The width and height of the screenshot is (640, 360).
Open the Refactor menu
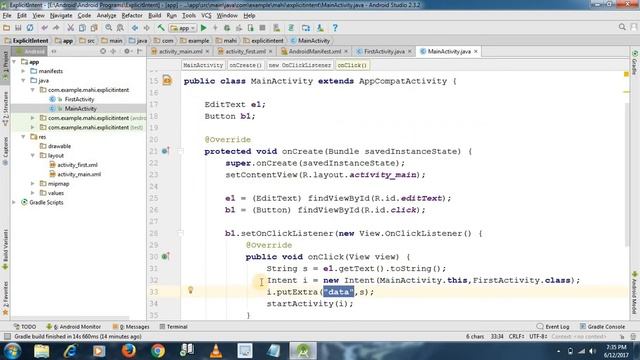coord(132,16)
